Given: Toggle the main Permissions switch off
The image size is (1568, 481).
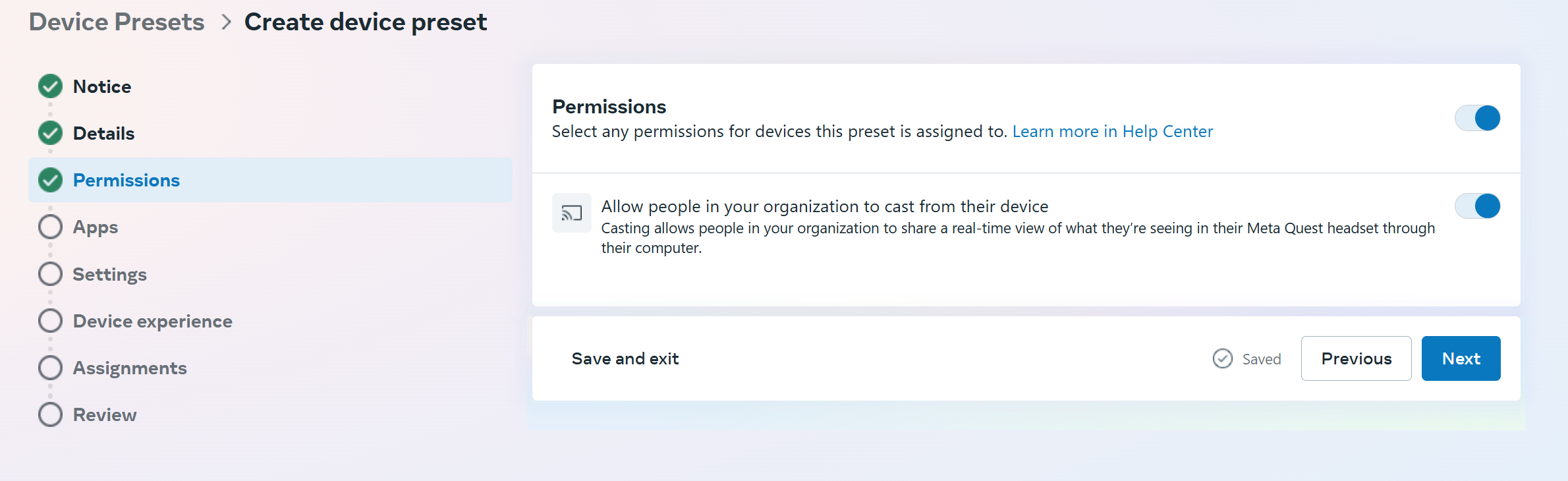Looking at the screenshot, I should [x=1477, y=118].
